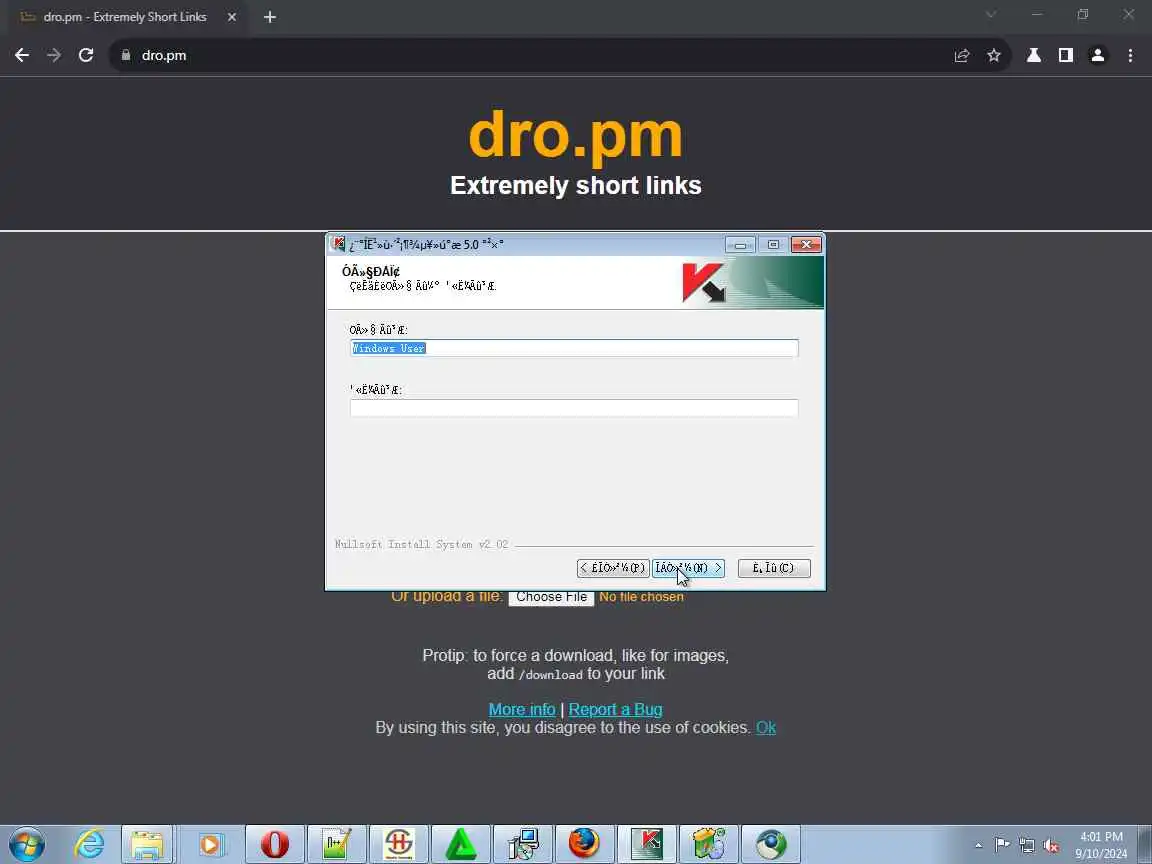The height and width of the screenshot is (864, 1152).
Task: Open the computer network taskbar icon
Action: 523,844
